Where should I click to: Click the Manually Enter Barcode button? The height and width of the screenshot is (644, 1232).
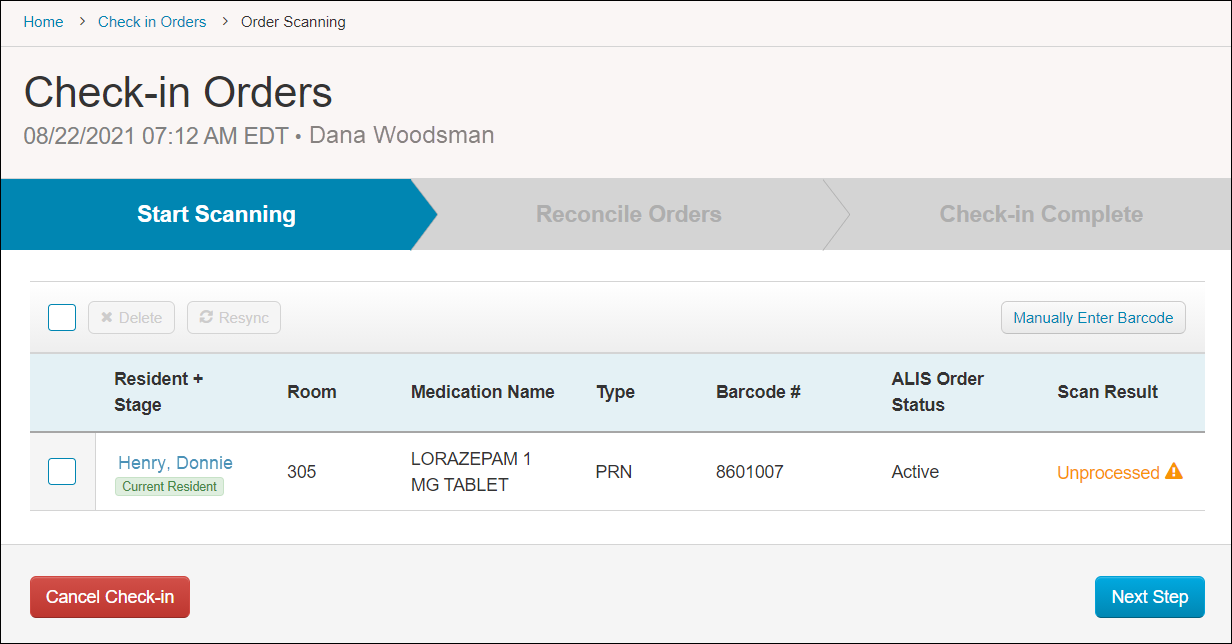click(1093, 317)
